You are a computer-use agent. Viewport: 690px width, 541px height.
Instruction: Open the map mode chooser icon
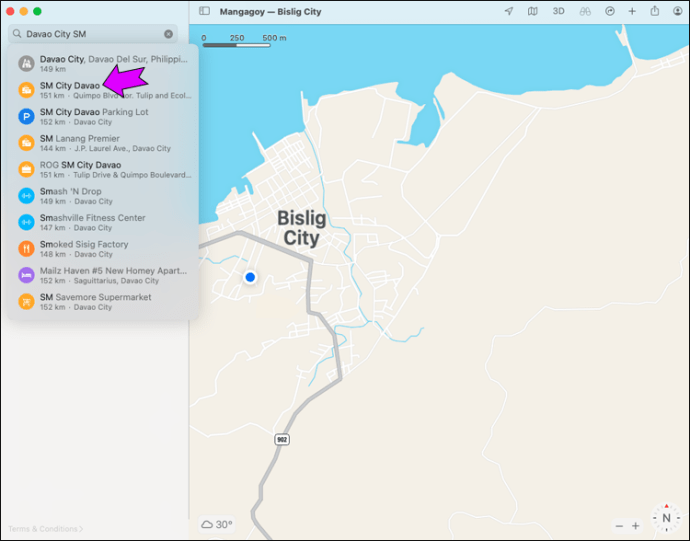(x=532, y=11)
